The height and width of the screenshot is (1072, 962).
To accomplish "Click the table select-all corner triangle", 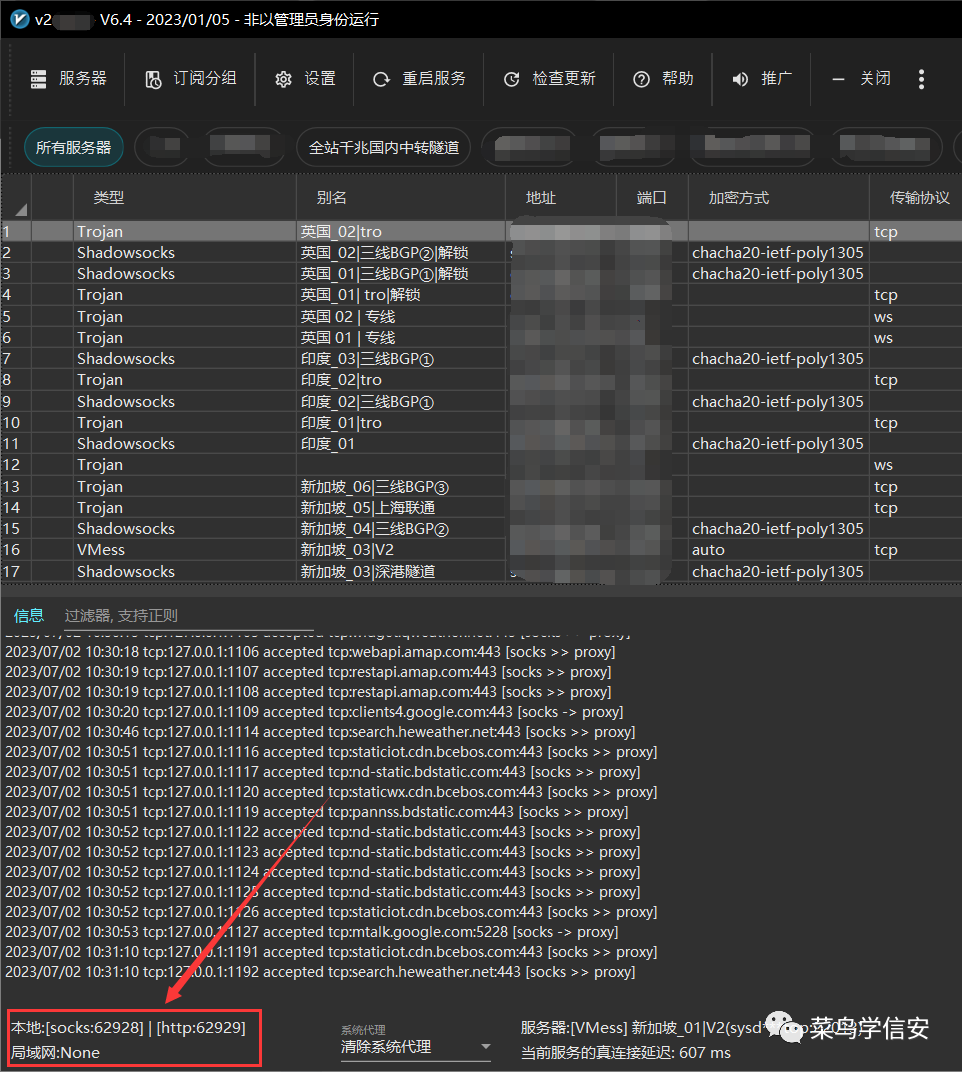I will point(21,209).
